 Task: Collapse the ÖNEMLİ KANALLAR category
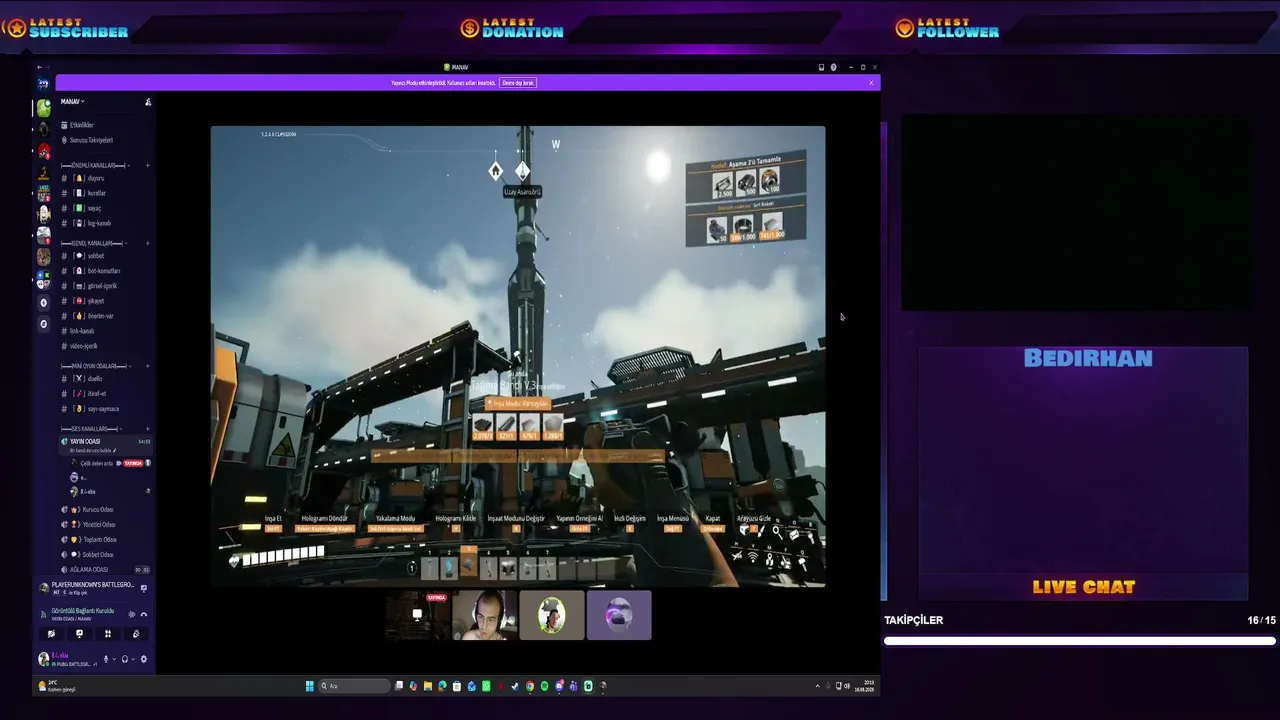pos(94,165)
